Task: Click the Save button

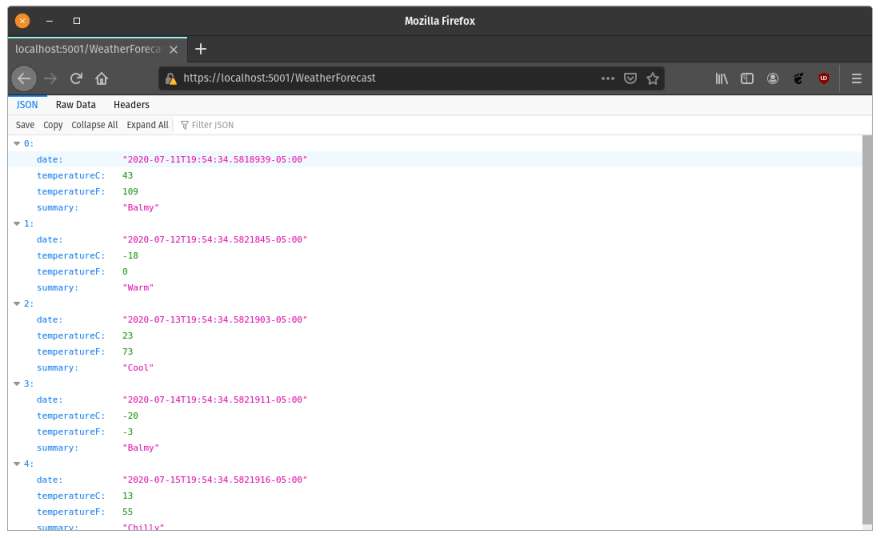Action: point(25,125)
